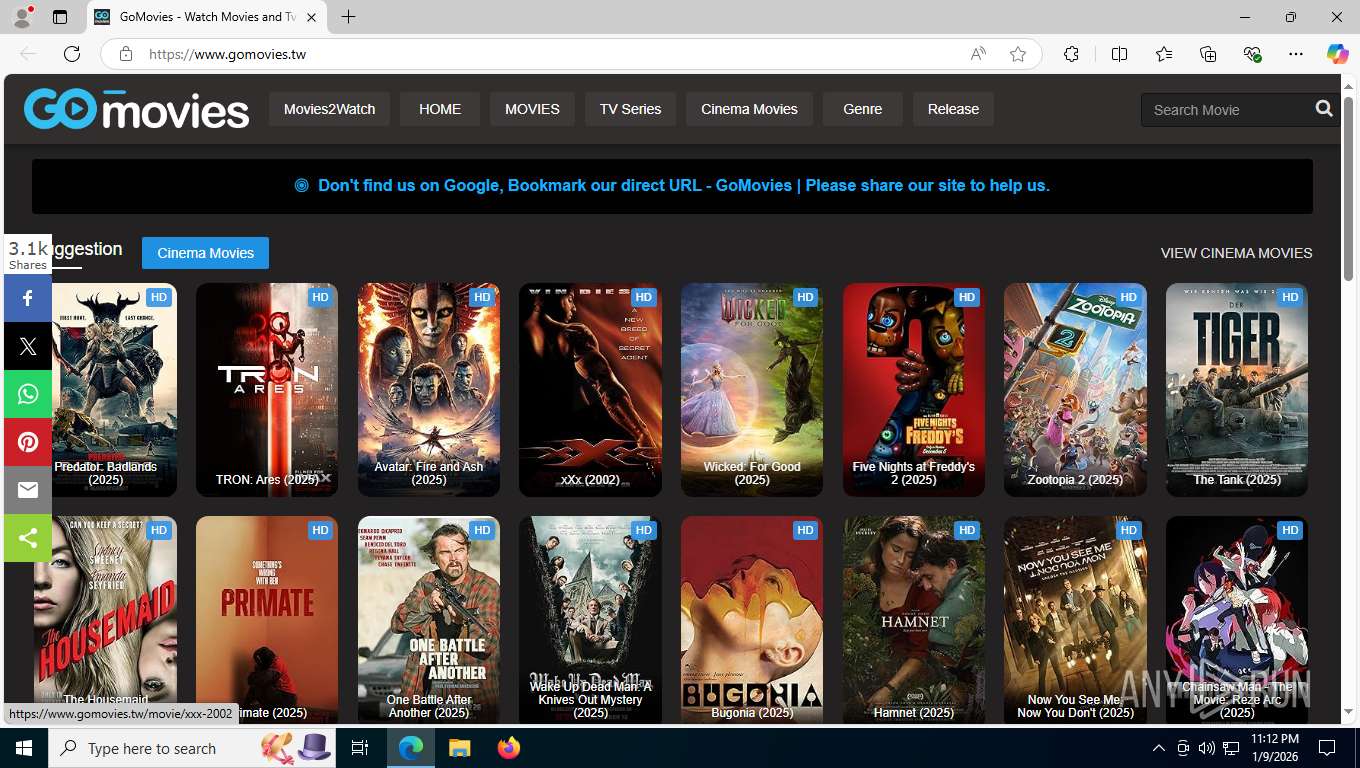Open Task View on the taskbar

[x=360, y=748]
